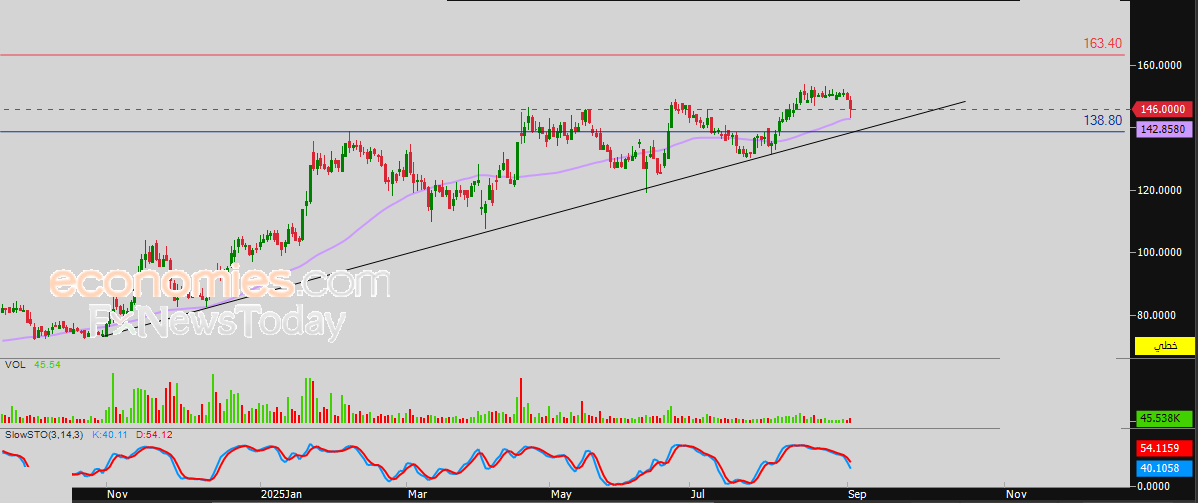The height and width of the screenshot is (503, 1198).
Task: Click the 138.80 support level label
Action: click(1102, 120)
